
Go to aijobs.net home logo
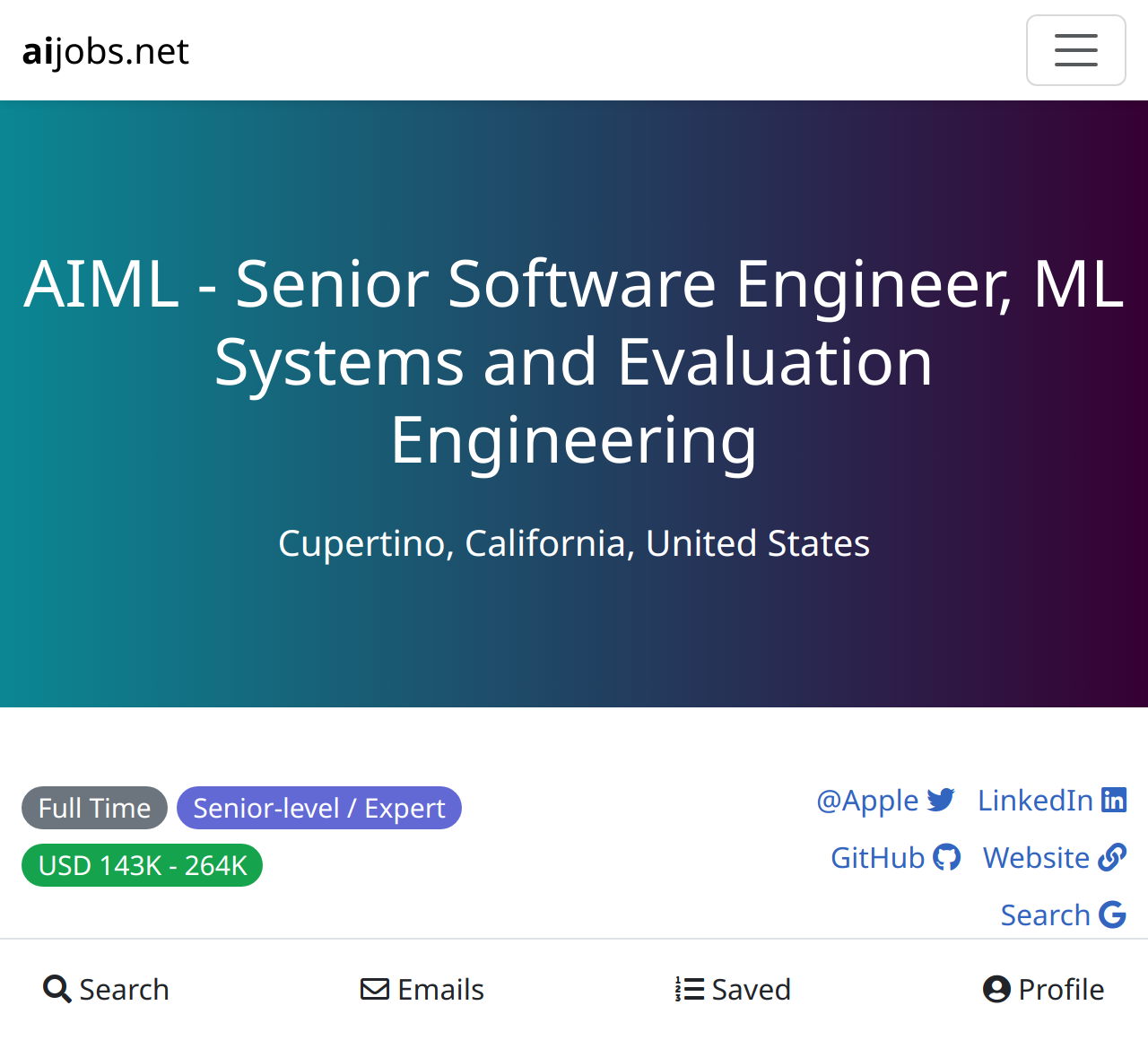coord(106,51)
